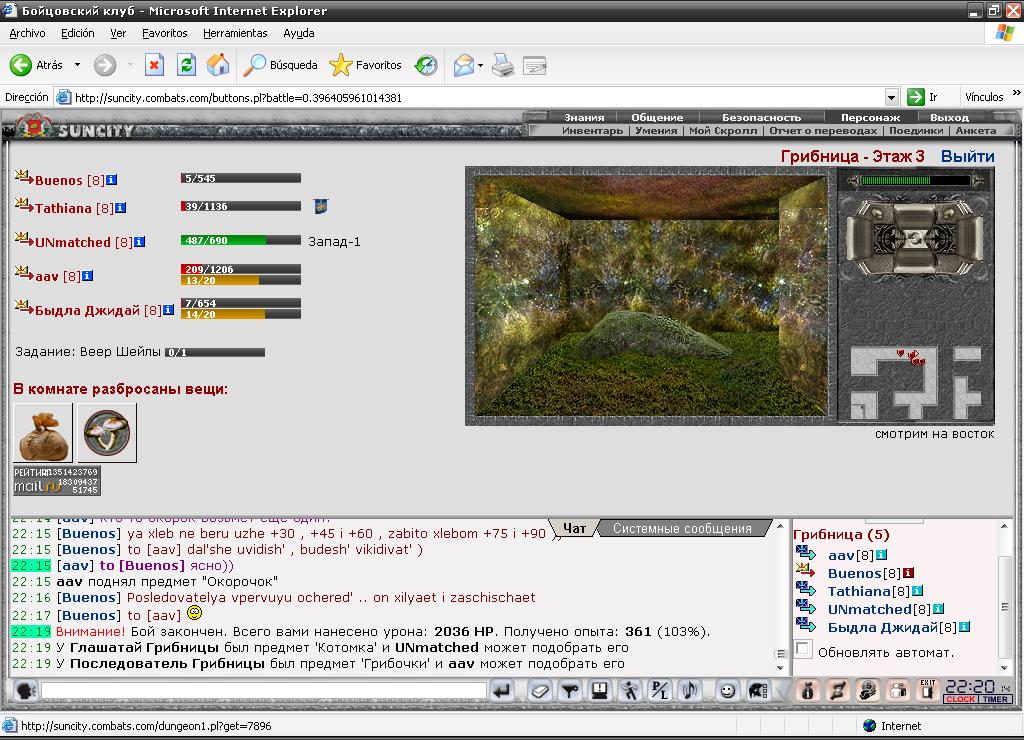This screenshot has height=740, width=1024.
Task: Pick up the mushrooms item in the room
Action: 107,433
